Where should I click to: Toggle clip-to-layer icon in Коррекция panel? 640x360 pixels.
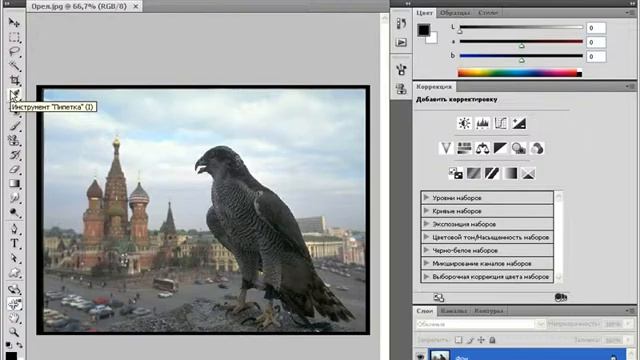(561, 297)
